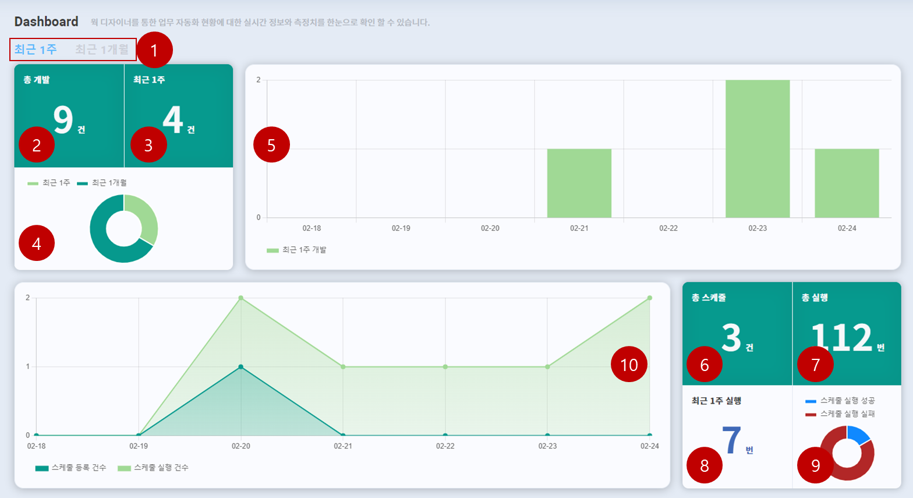This screenshot has width=913, height=498.
Task: Toggle the 스케줄 실행 건수 legend item
Action: [153, 468]
